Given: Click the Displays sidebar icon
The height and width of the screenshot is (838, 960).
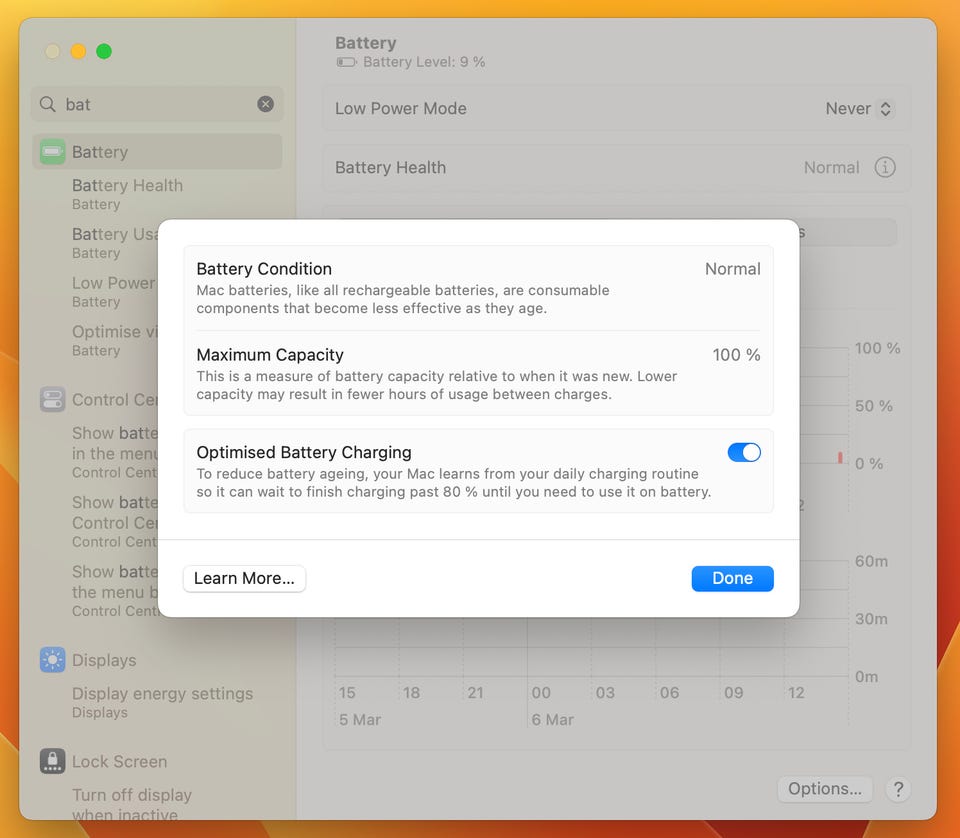Looking at the screenshot, I should tap(53, 660).
